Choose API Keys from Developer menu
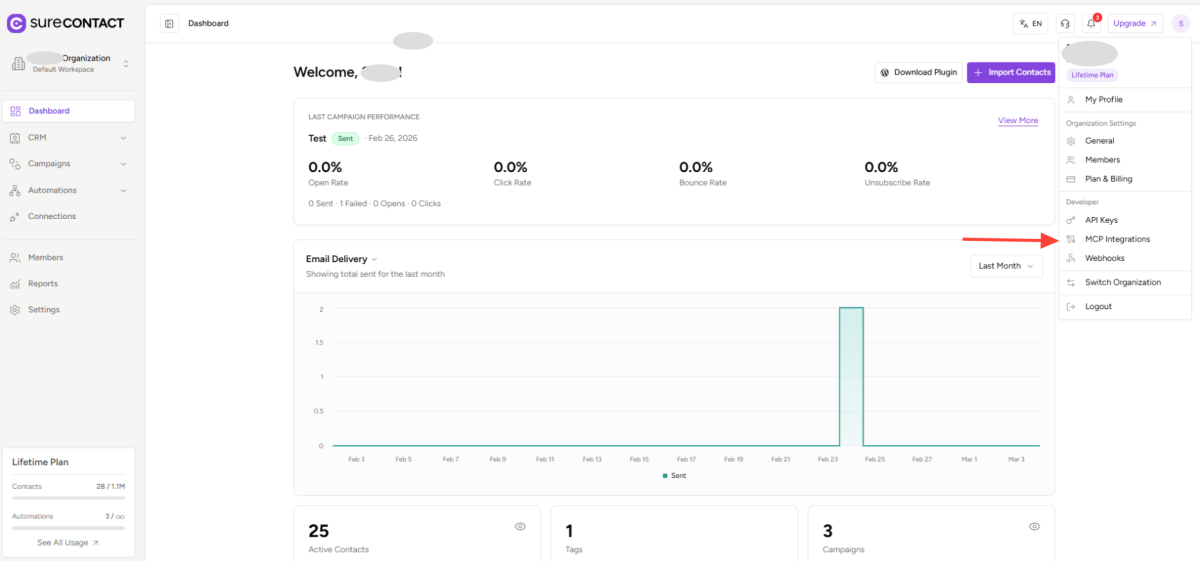Viewport: 1200px width, 561px height. pyautogui.click(x=1101, y=220)
